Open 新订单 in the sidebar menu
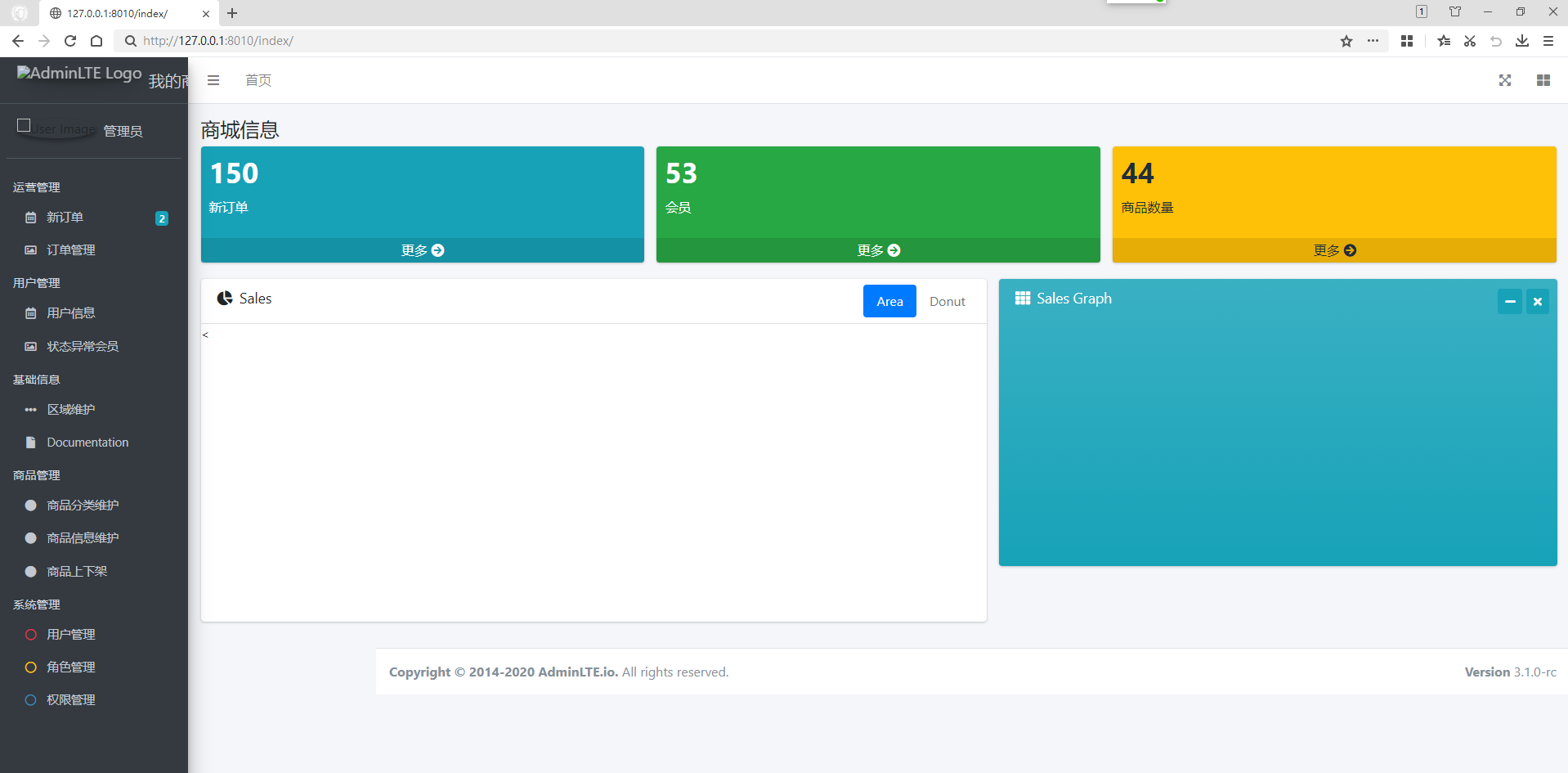The image size is (1568, 773). coord(93,218)
